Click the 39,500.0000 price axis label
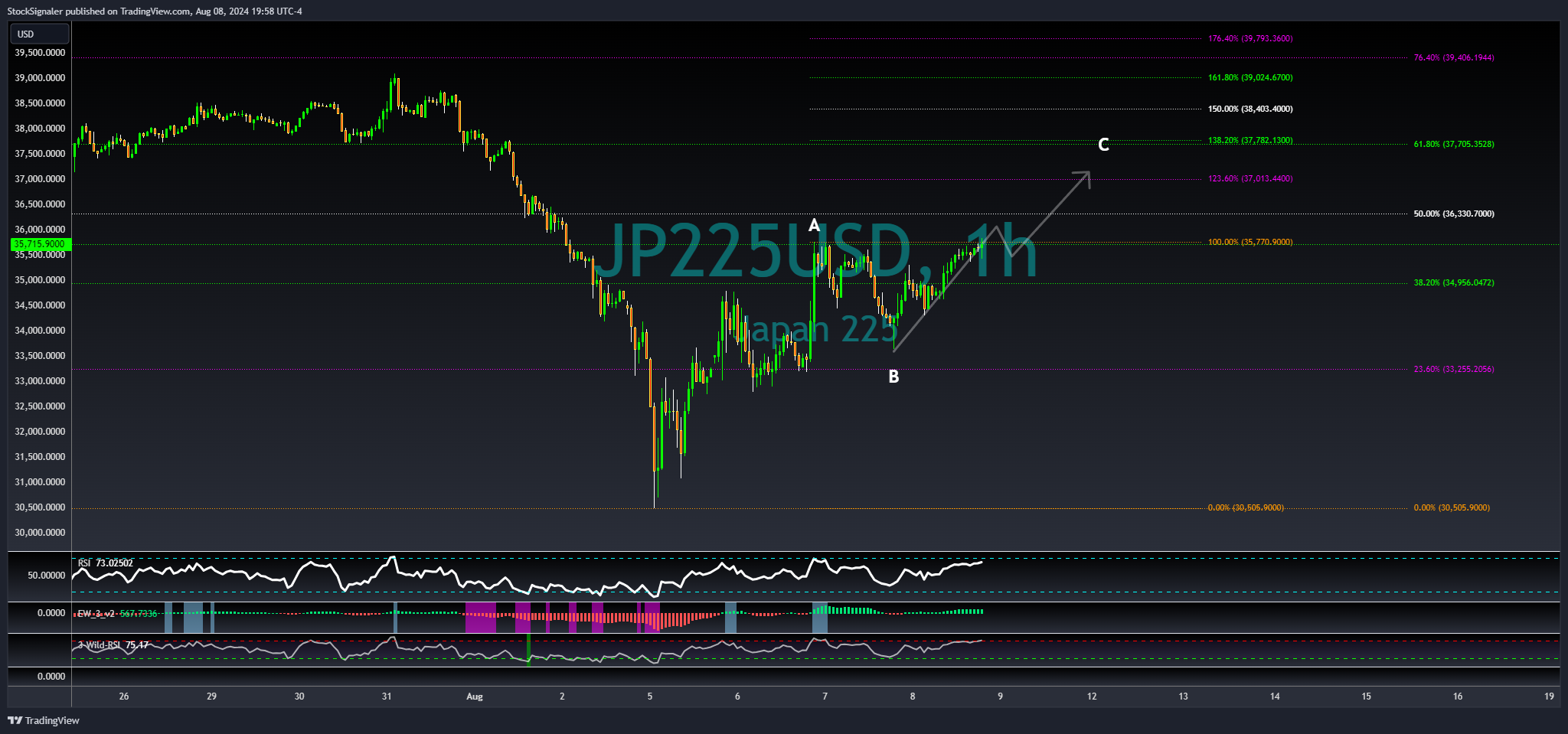This screenshot has height=734, width=1568. 40,53
